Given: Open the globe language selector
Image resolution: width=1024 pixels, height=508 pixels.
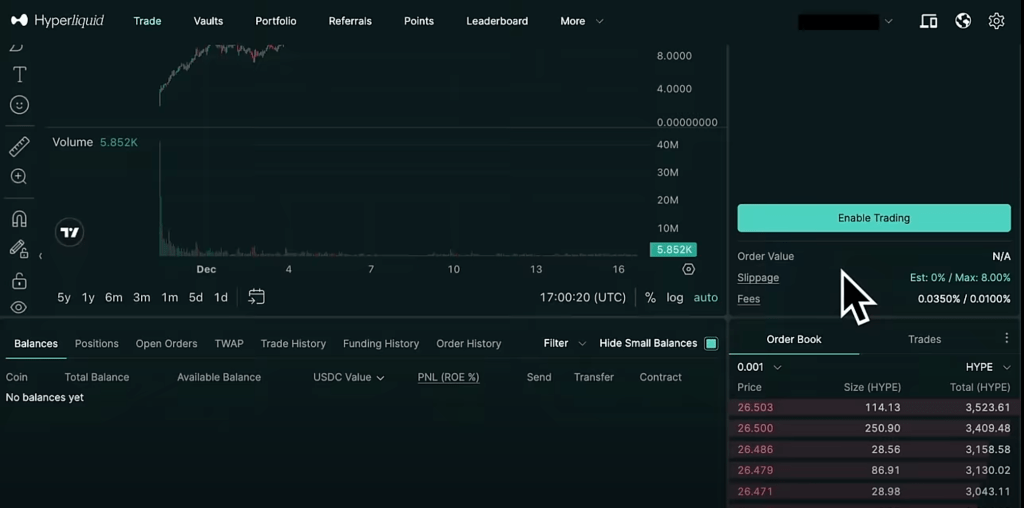Looking at the screenshot, I should pyautogui.click(x=963, y=21).
